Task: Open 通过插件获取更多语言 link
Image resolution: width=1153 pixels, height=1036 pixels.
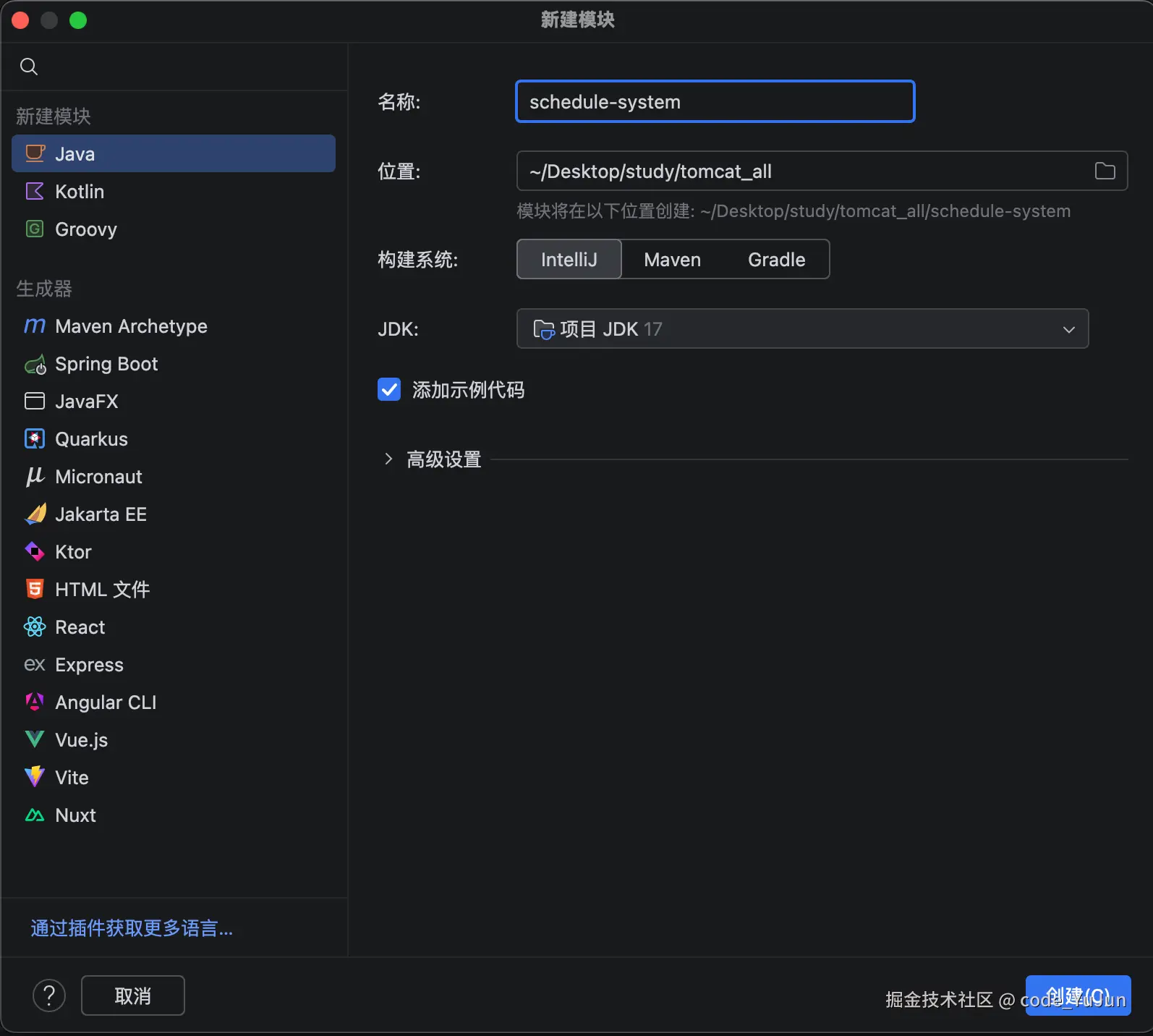Action: 132,928
